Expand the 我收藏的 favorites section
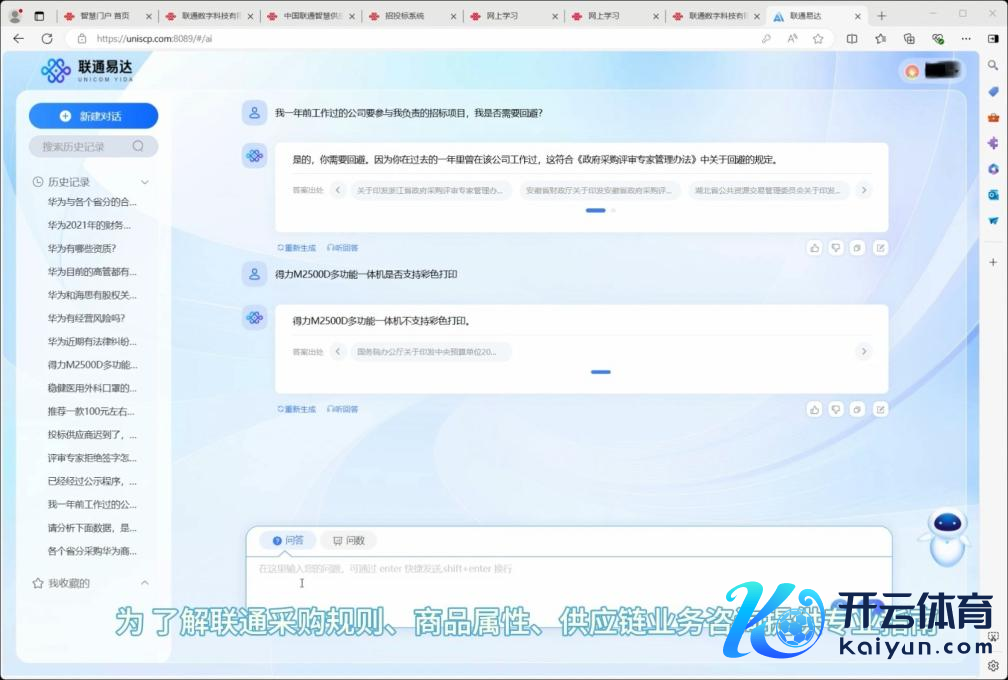The height and width of the screenshot is (680, 1008). click(145, 583)
